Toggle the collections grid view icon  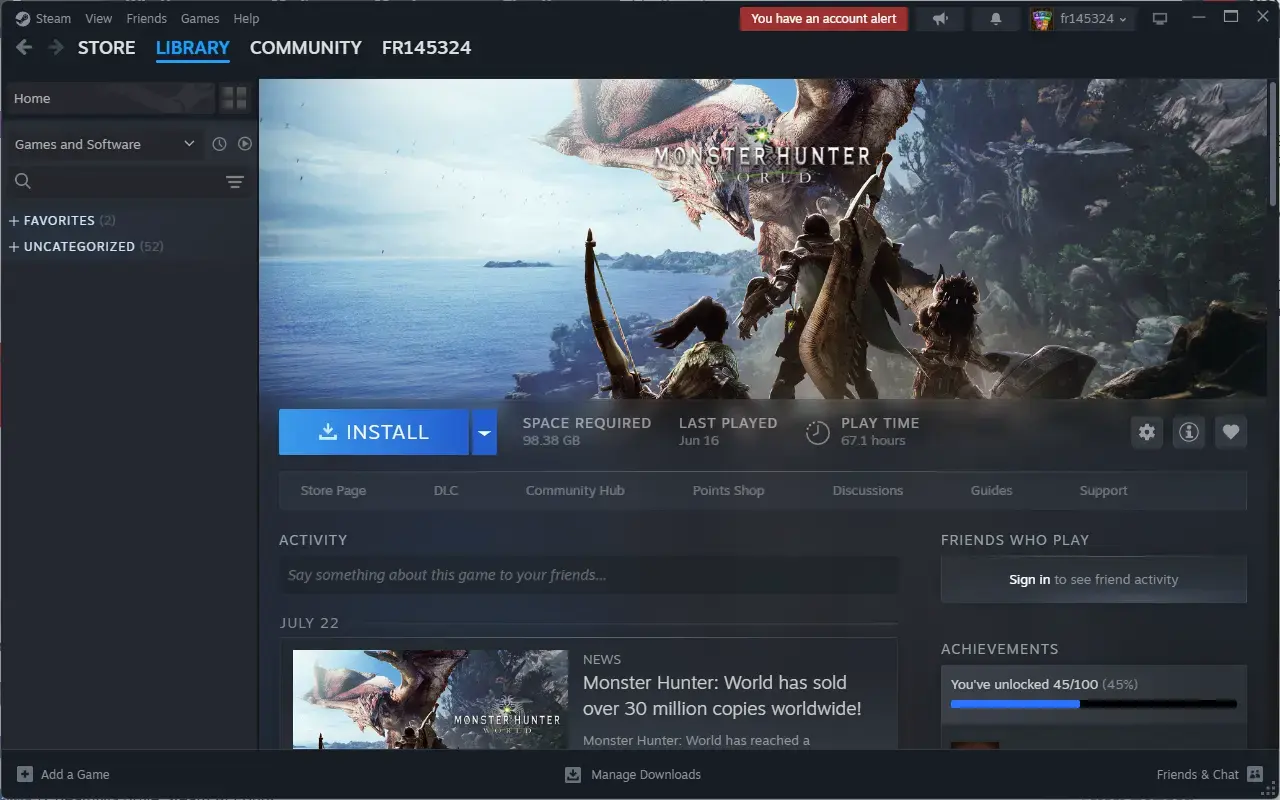pos(234,98)
